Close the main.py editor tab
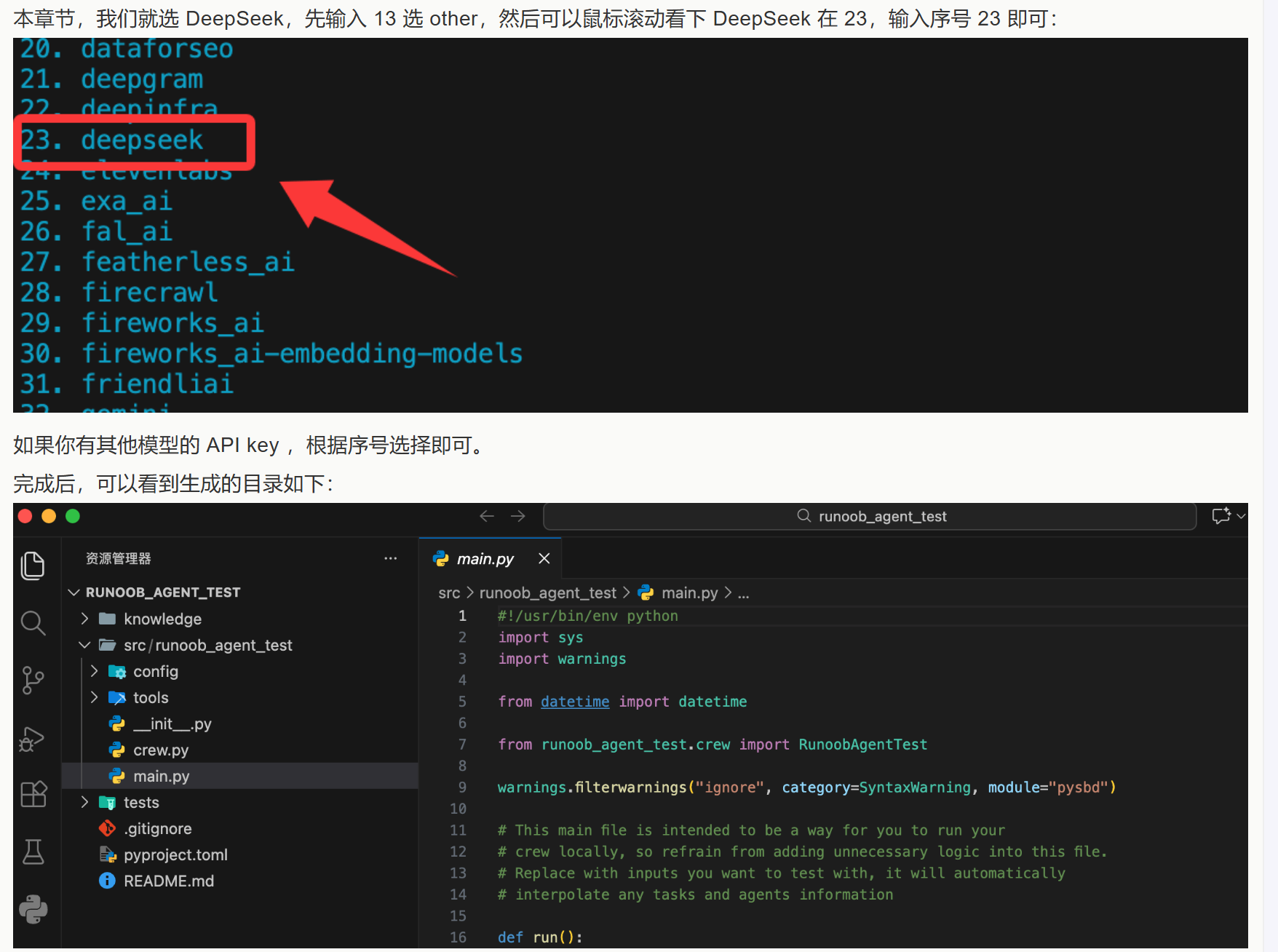Viewport: 1278px width, 952px height. (x=544, y=558)
